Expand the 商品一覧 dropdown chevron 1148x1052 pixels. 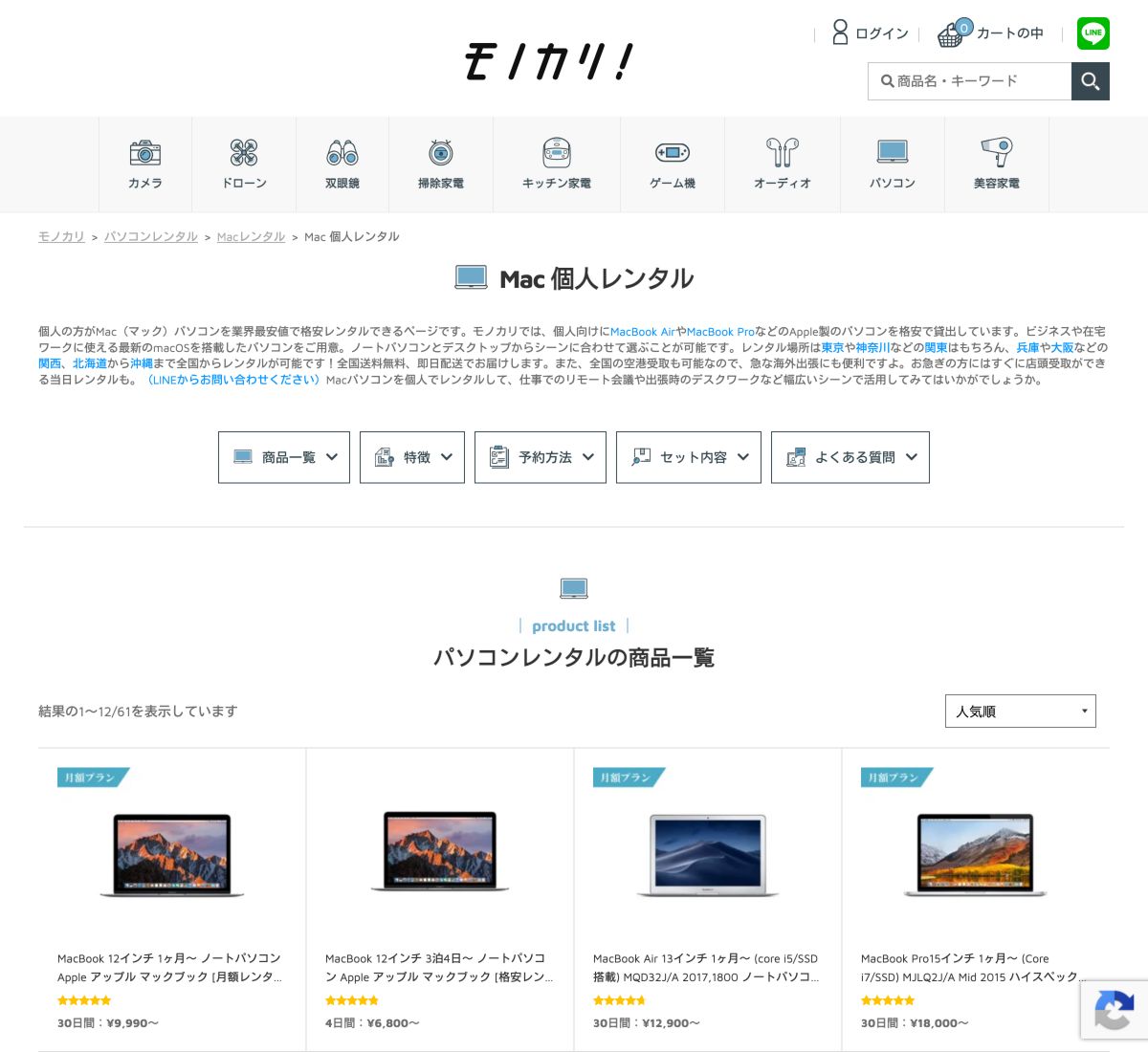(x=332, y=457)
